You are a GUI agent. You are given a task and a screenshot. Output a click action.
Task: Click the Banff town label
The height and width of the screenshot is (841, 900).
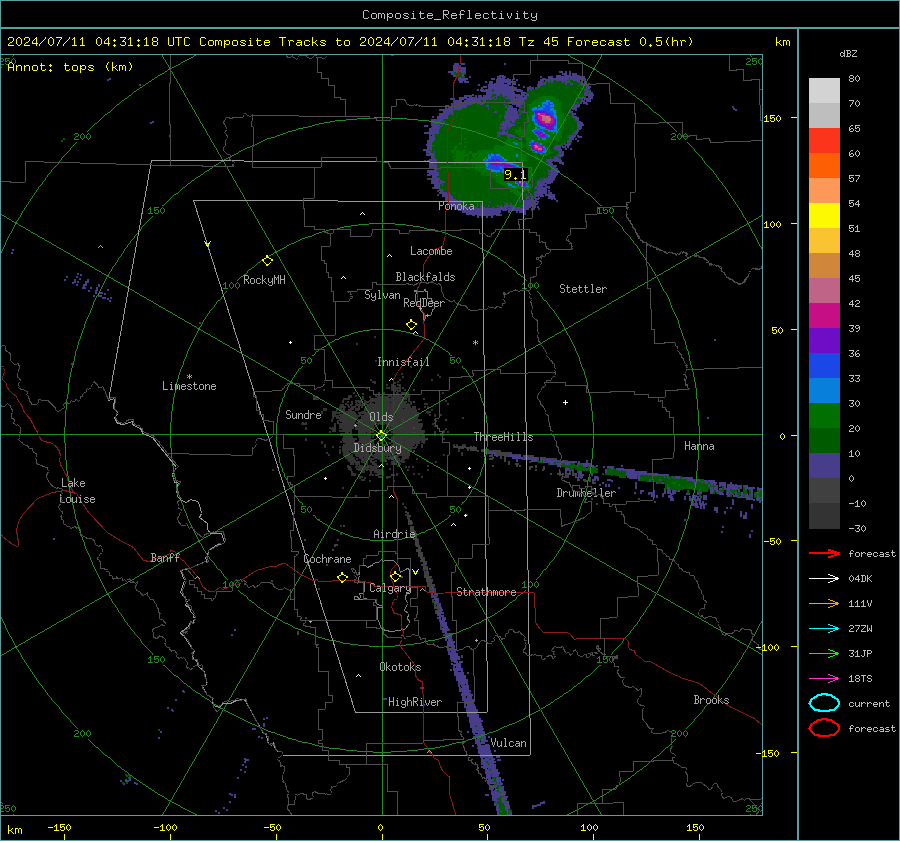pyautogui.click(x=165, y=557)
